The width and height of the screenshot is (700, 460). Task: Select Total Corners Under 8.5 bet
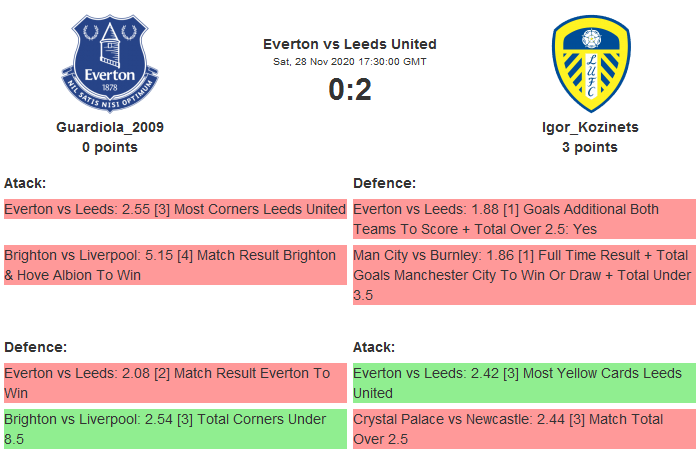(x=175, y=428)
